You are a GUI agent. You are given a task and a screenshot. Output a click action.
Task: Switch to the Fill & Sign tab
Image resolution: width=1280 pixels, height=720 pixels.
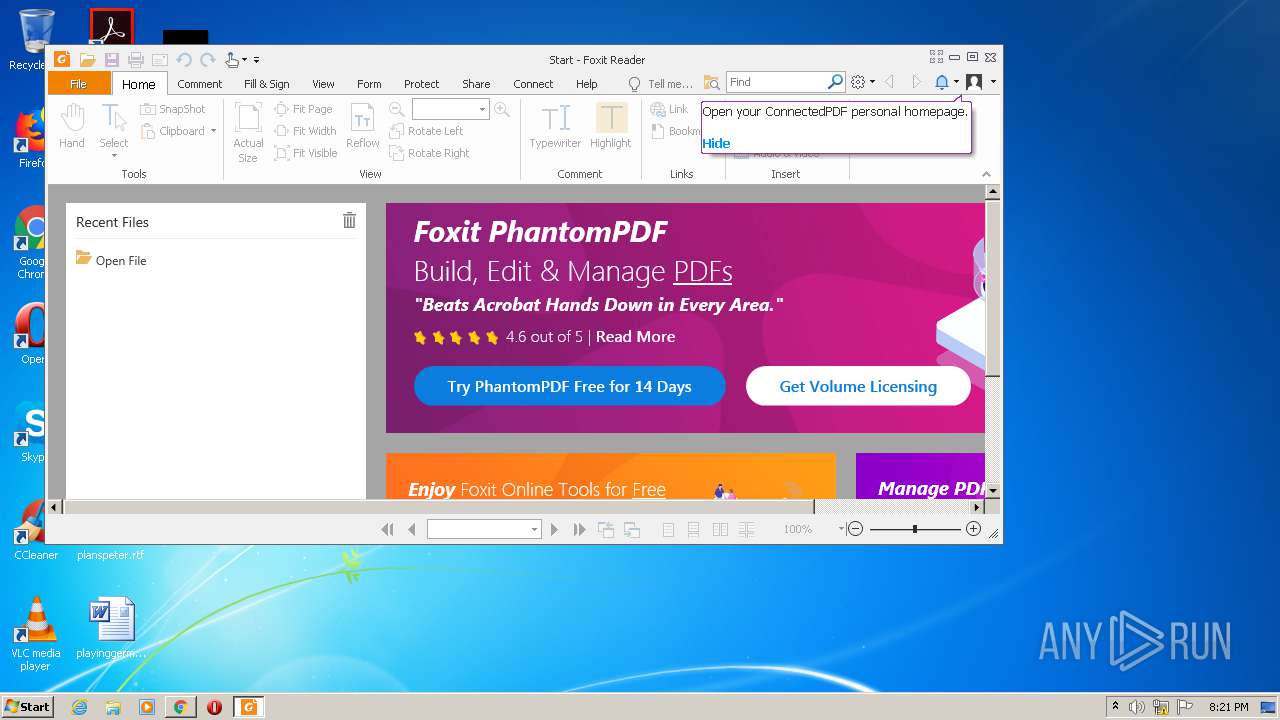point(267,84)
